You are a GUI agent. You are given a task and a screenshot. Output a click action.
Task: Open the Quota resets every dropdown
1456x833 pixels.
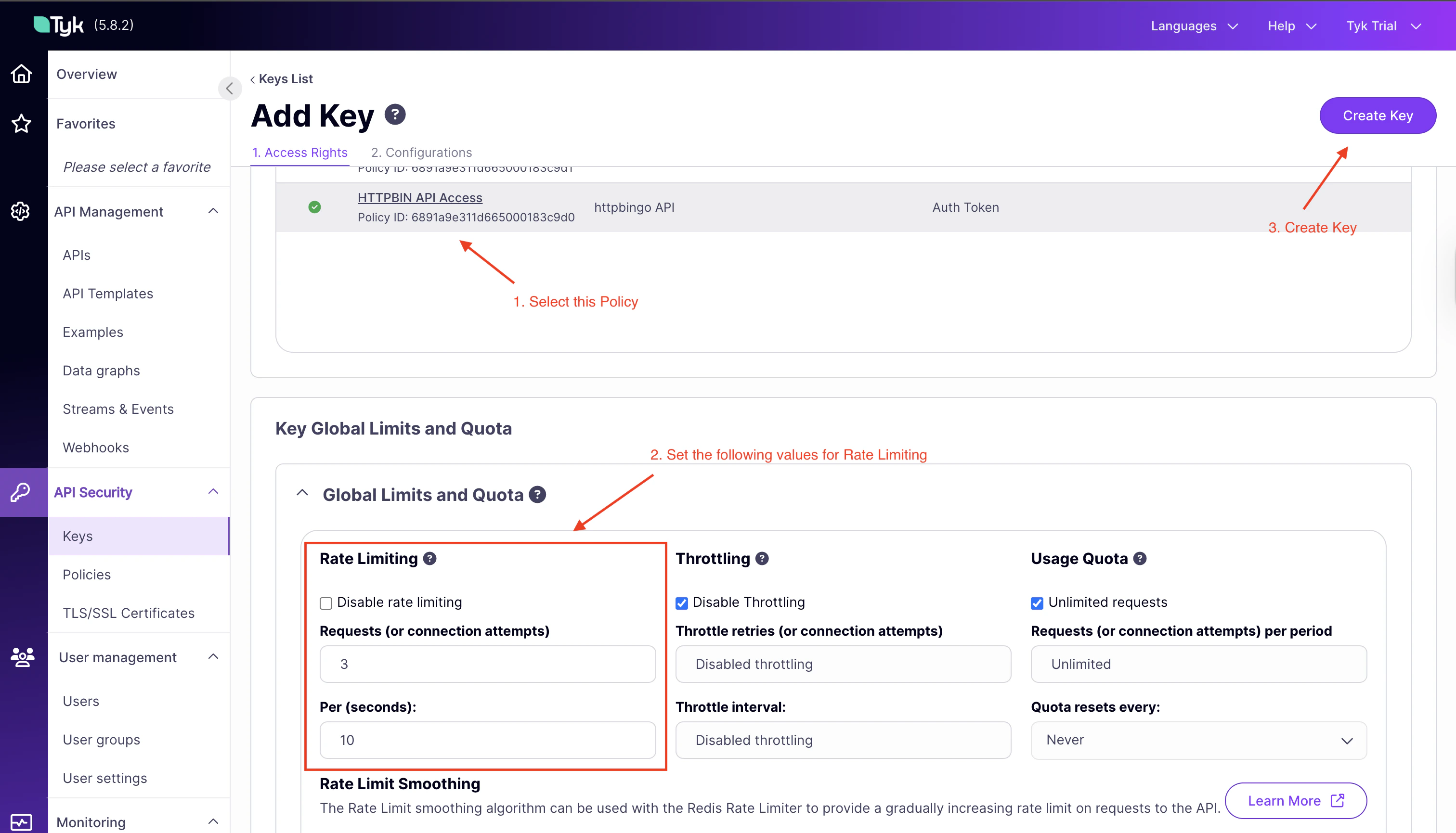coord(1198,740)
